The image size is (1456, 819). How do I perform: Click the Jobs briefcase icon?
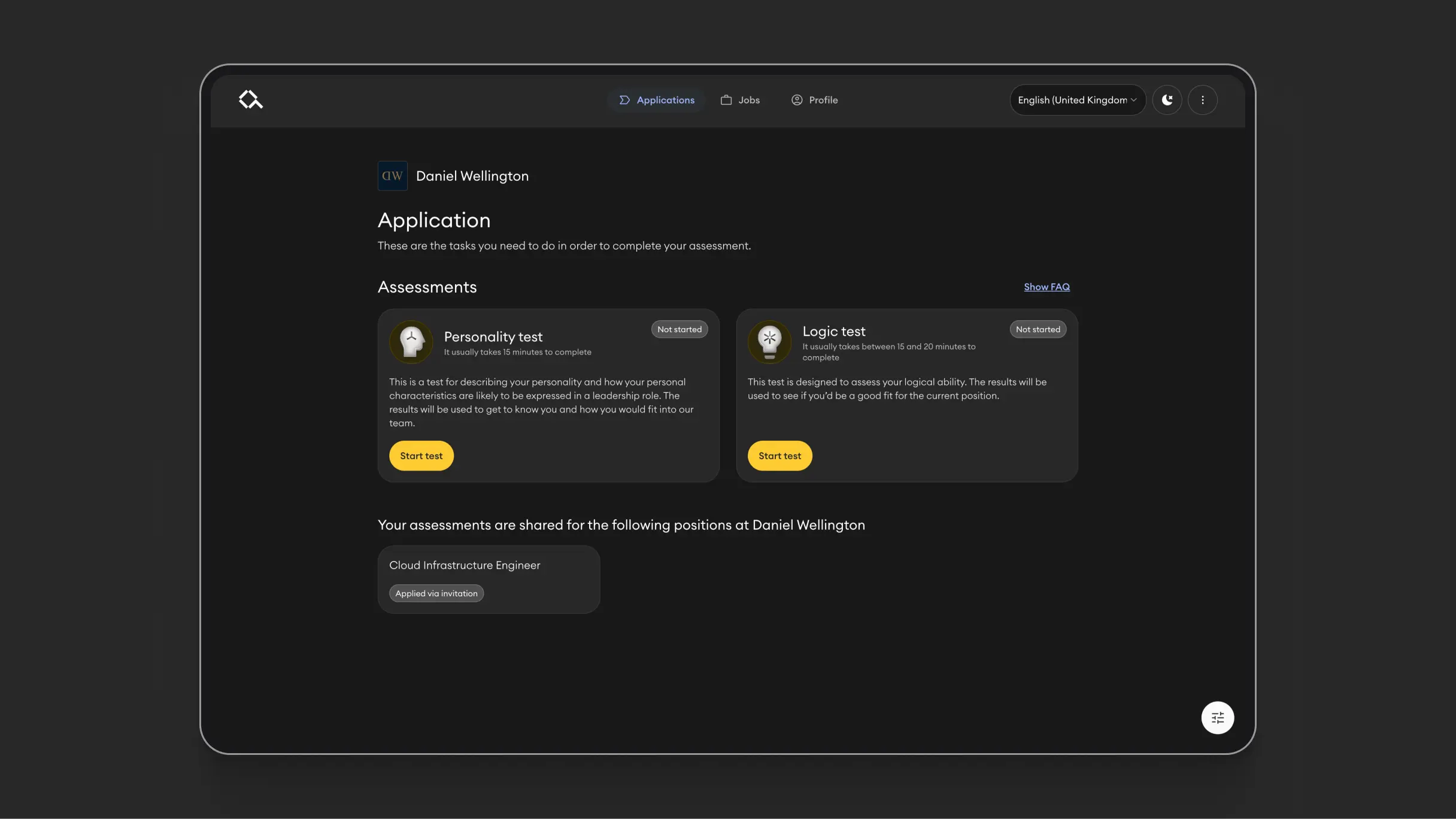coord(726,100)
